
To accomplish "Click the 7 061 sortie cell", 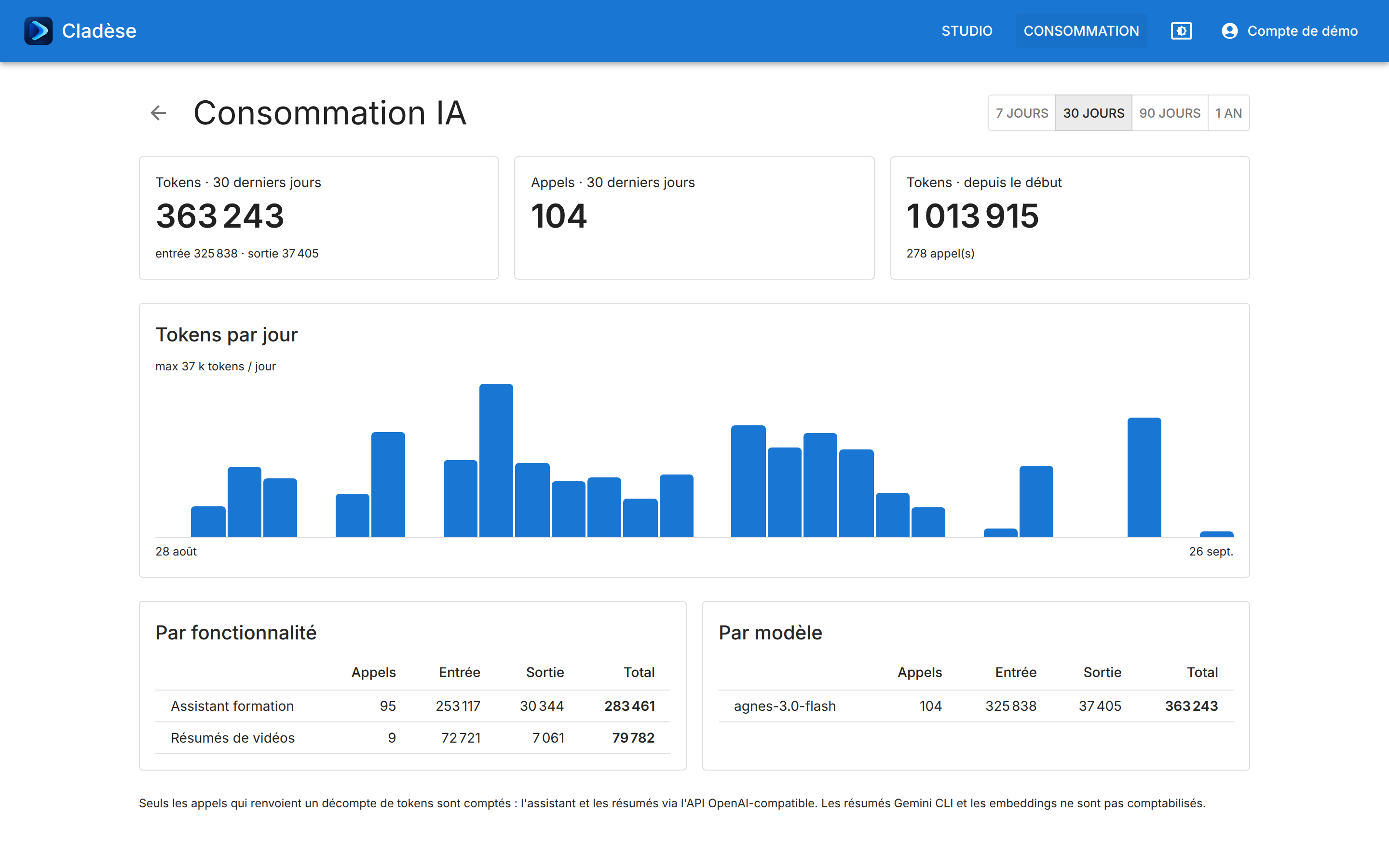I will pos(547,738).
